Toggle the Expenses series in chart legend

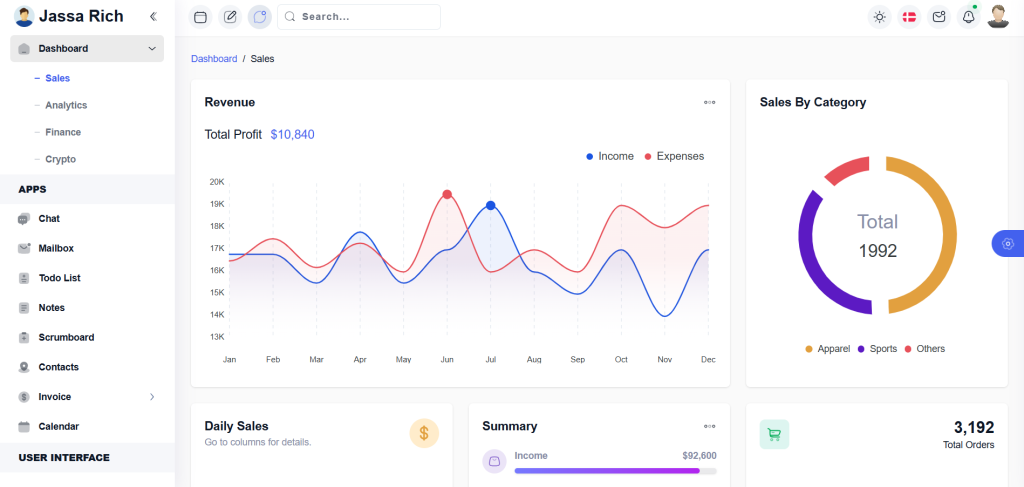click(x=675, y=157)
